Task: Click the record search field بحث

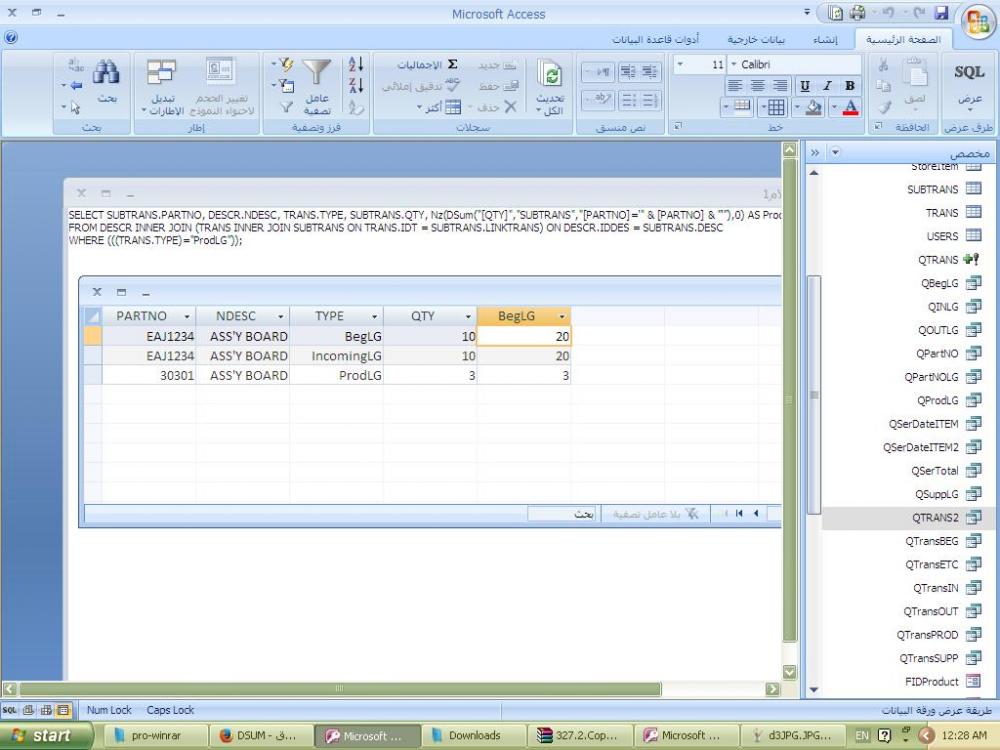Action: click(562, 514)
